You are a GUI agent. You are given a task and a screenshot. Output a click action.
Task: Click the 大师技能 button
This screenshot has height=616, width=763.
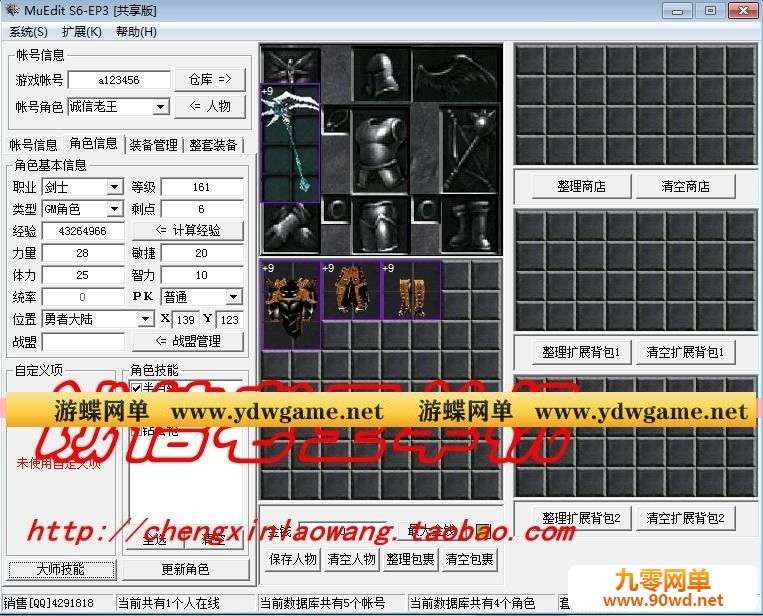[61, 569]
